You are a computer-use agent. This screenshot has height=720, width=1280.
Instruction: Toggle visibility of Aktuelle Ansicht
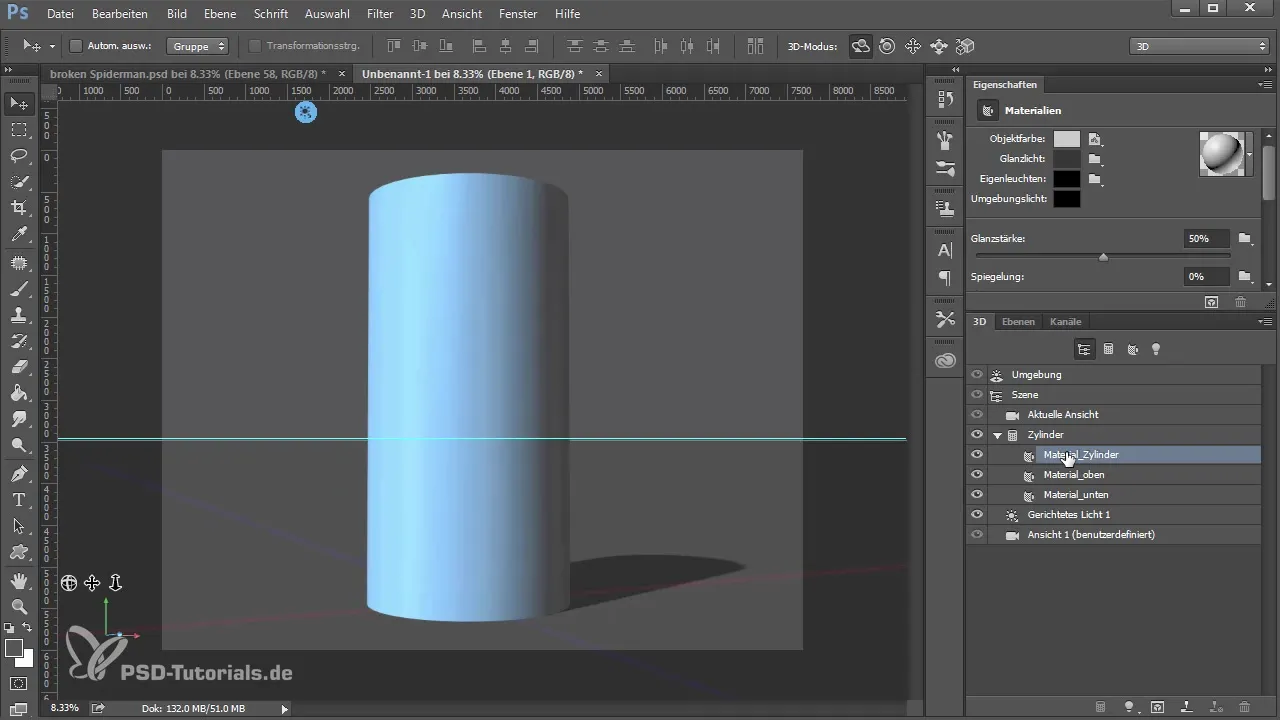click(977, 415)
